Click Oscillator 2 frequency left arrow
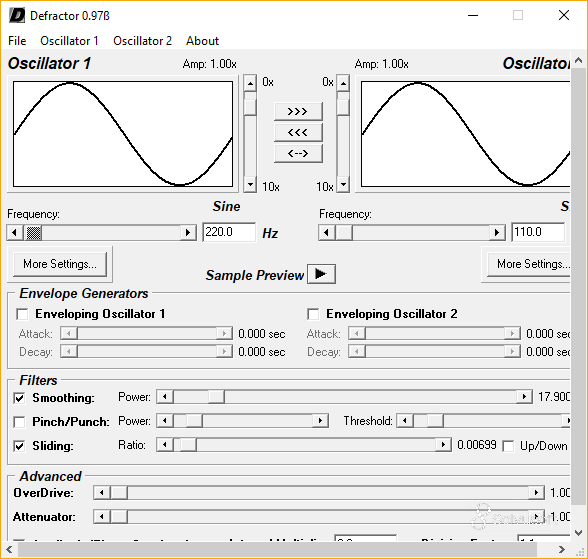The height and width of the screenshot is (559, 588). click(327, 232)
